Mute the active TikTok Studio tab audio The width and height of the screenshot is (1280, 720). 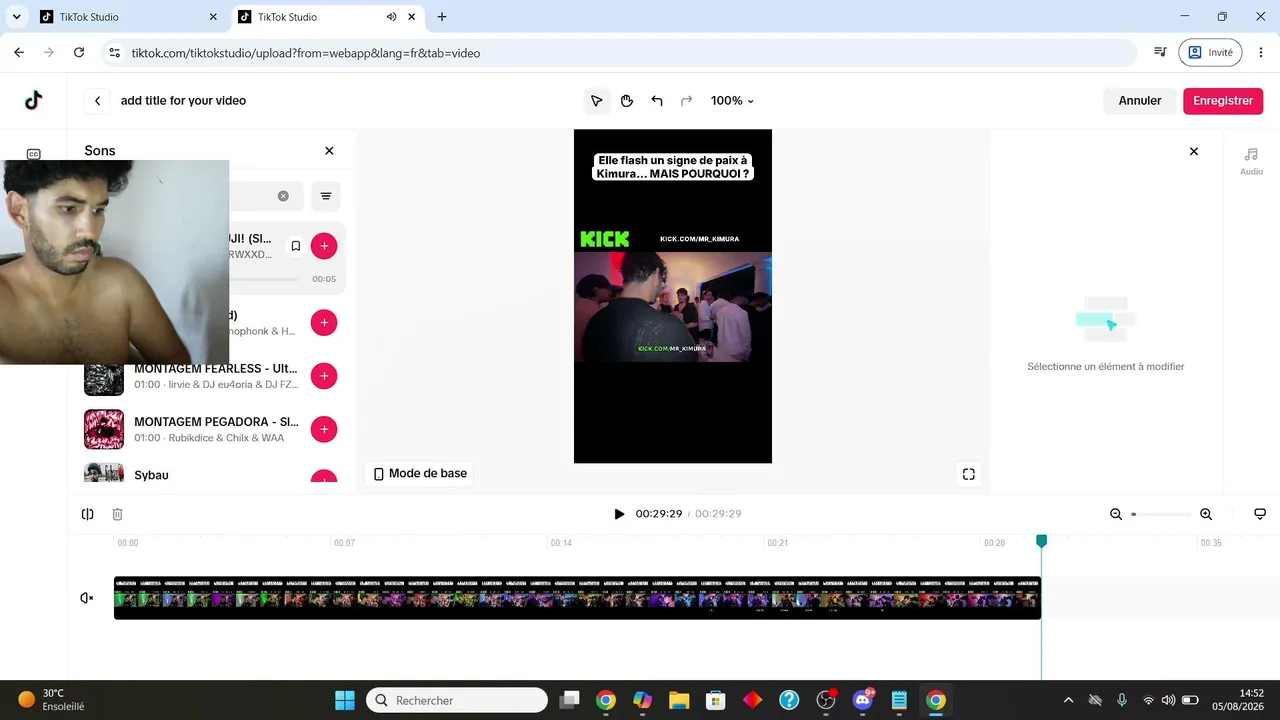pyautogui.click(x=391, y=17)
